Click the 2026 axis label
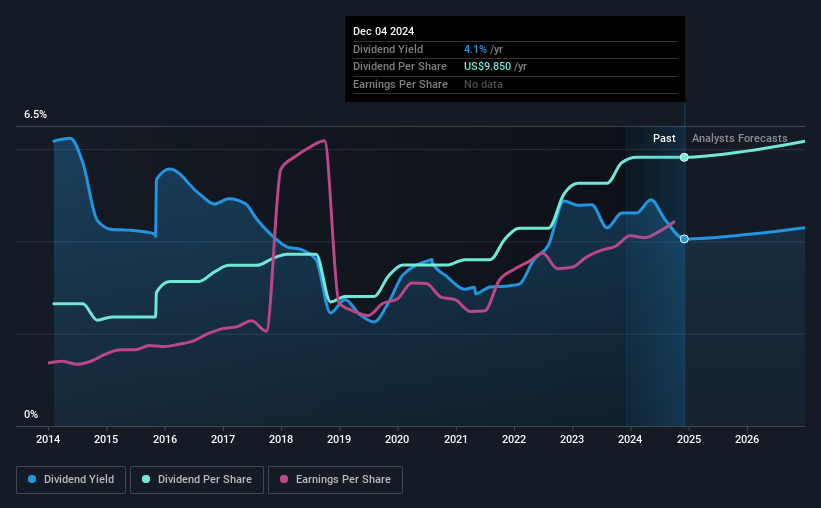The height and width of the screenshot is (508, 821). click(747, 439)
